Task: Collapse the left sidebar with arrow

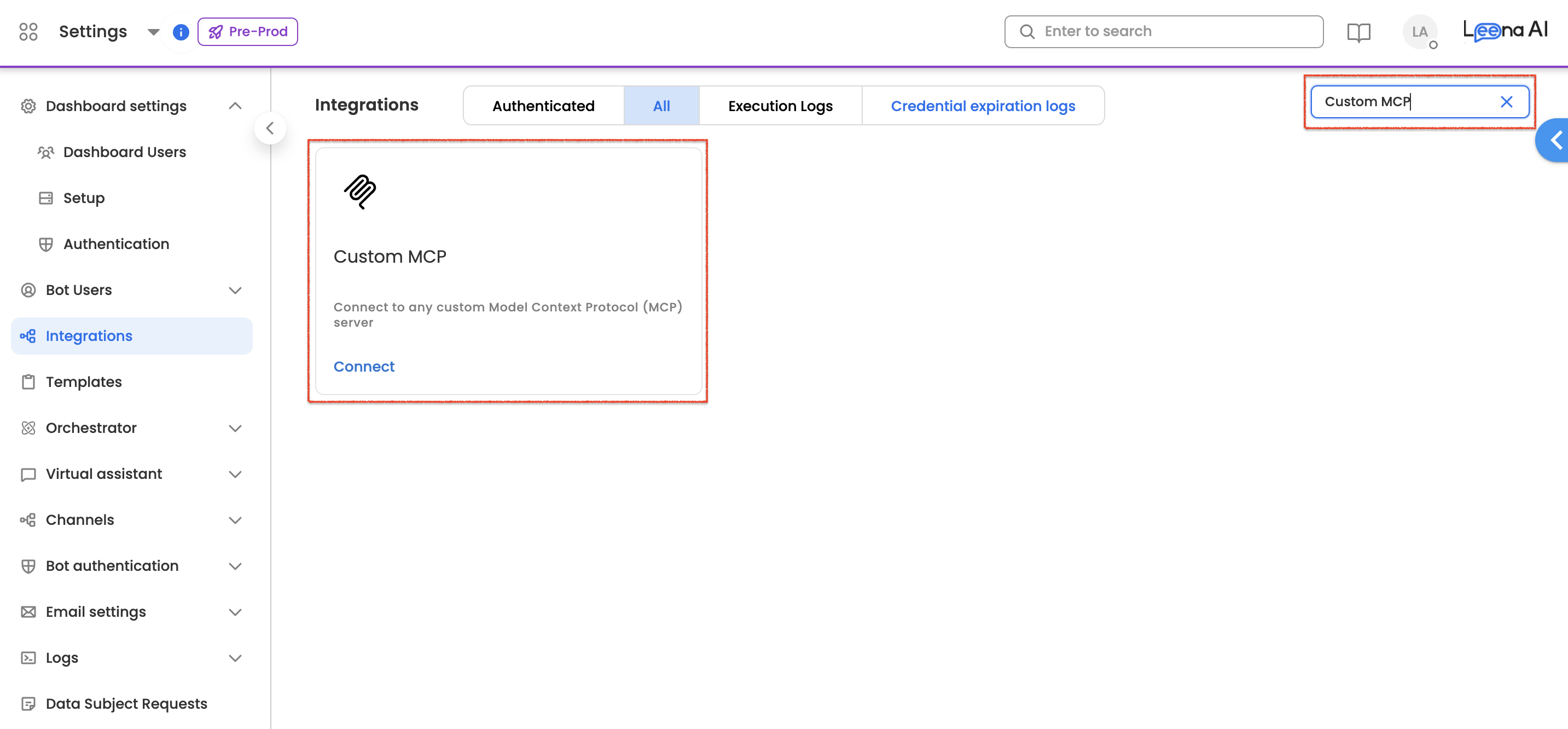Action: click(x=270, y=128)
